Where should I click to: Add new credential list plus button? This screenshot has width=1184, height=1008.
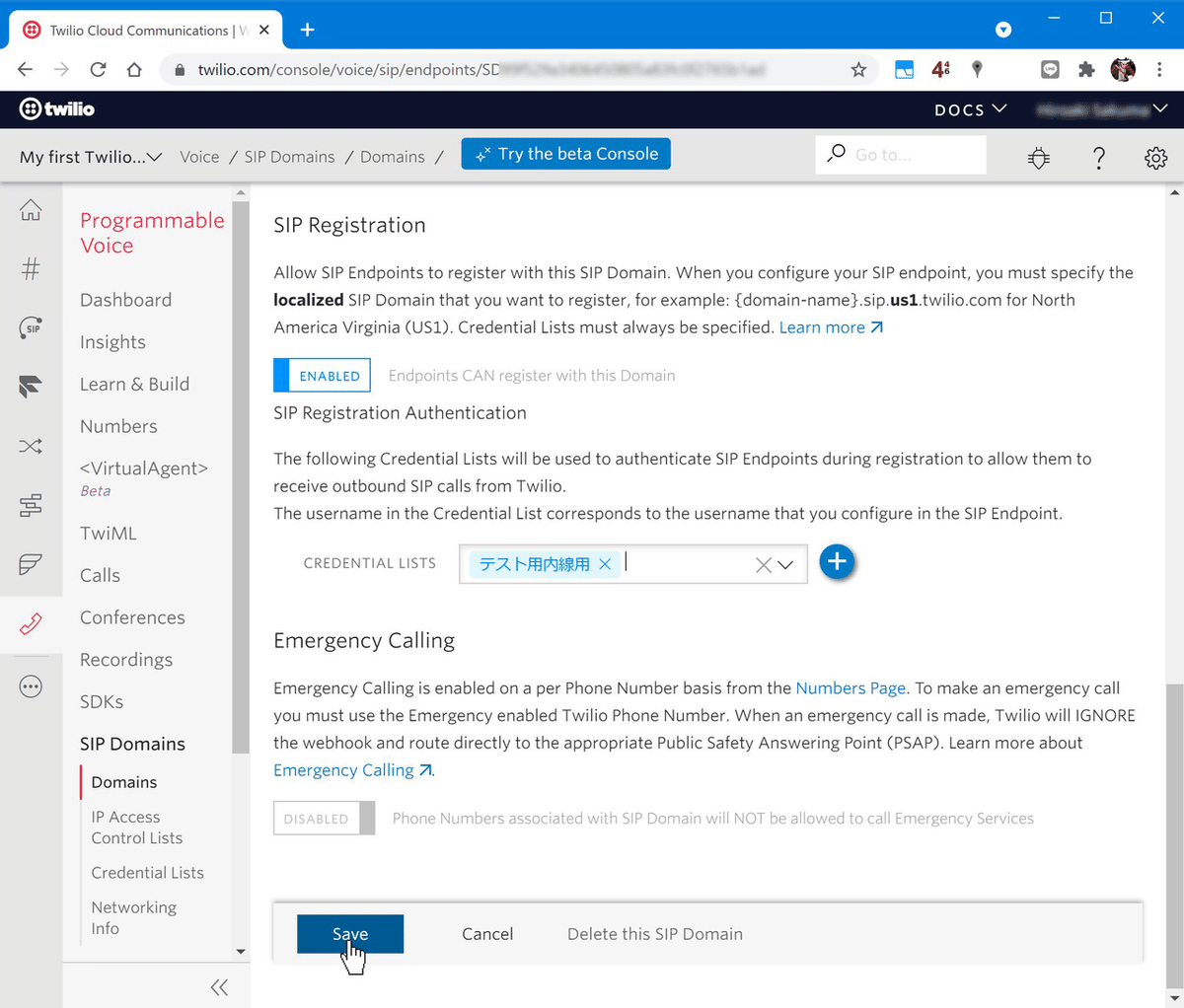[x=837, y=562]
